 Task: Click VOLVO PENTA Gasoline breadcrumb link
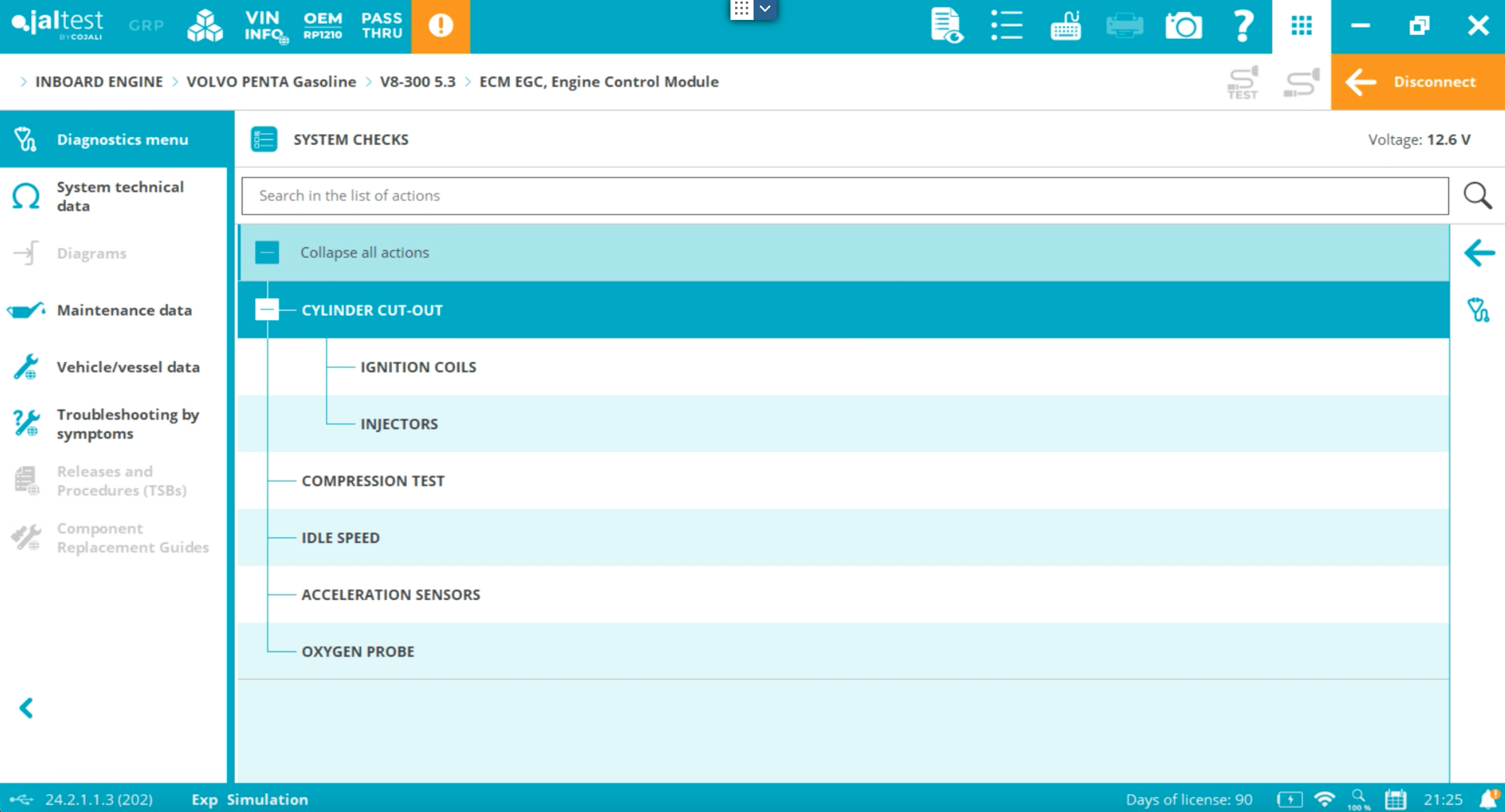[271, 82]
